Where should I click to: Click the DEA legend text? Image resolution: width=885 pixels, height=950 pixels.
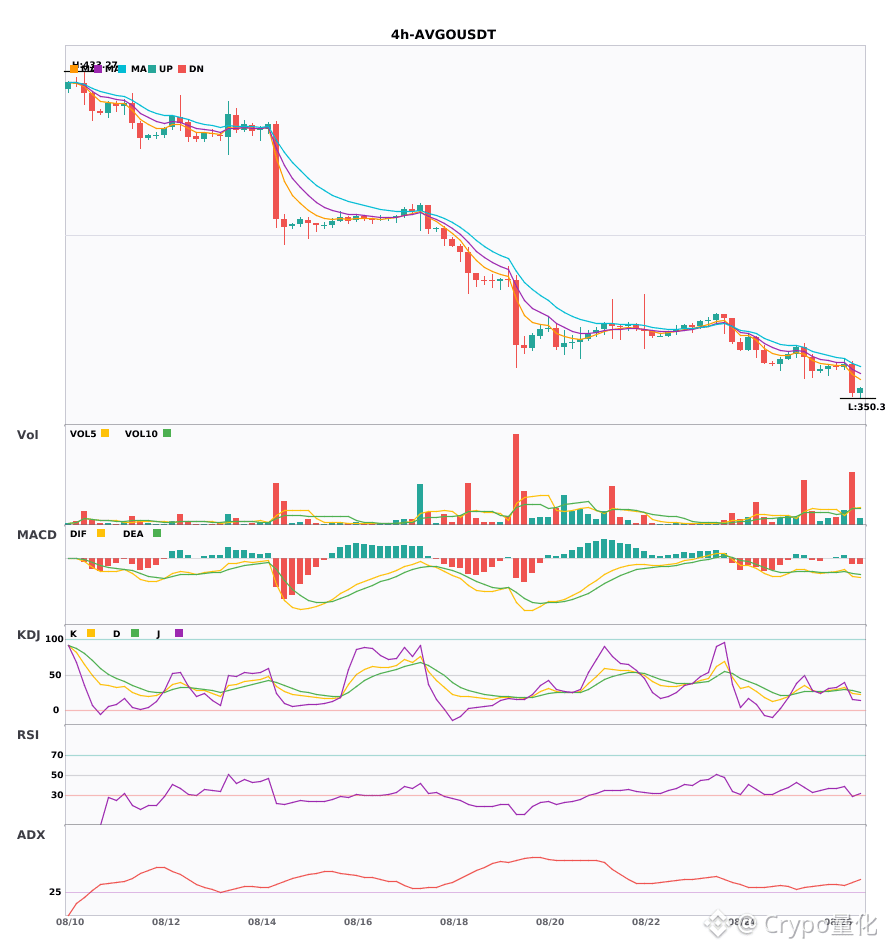tap(133, 534)
